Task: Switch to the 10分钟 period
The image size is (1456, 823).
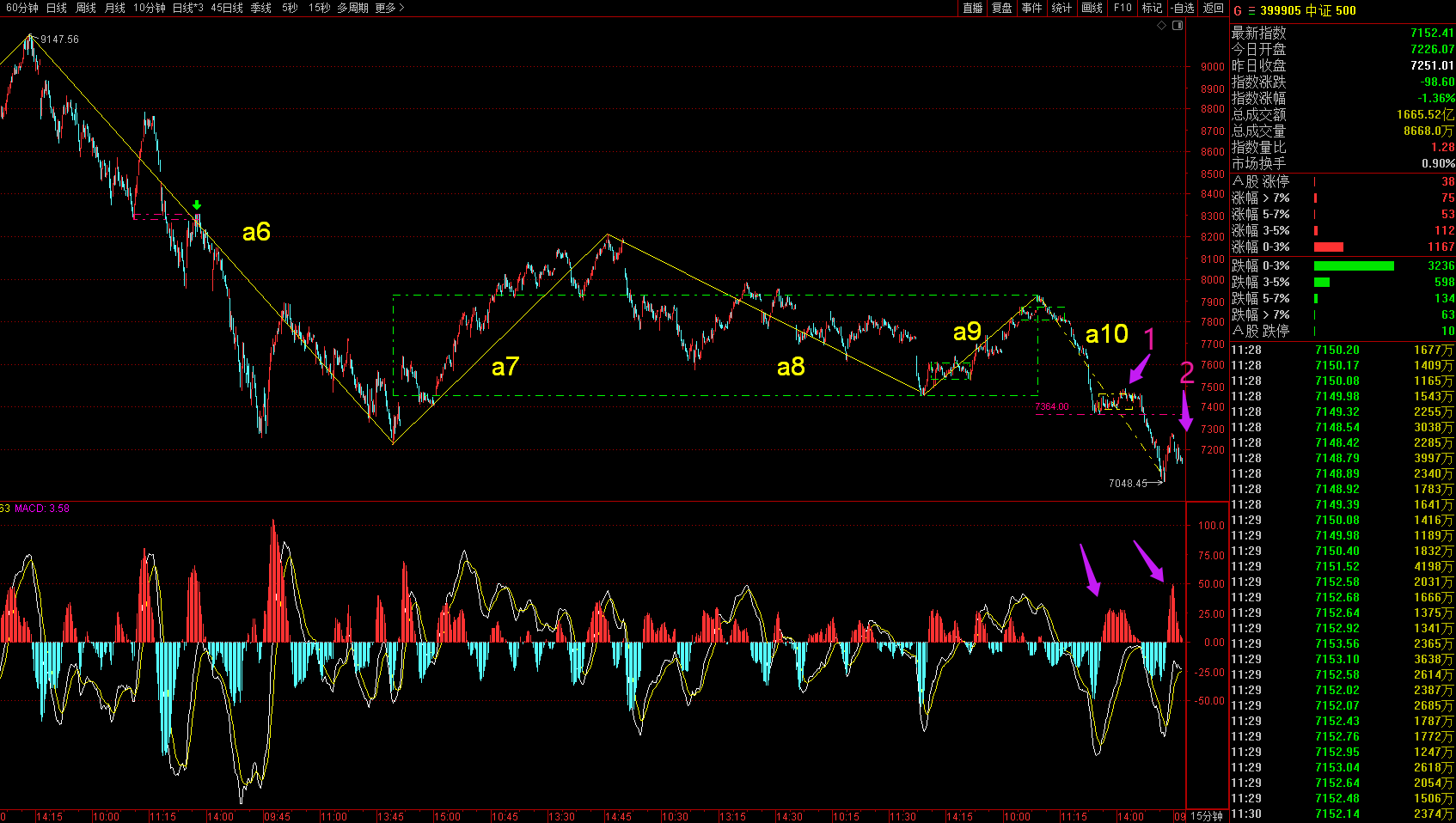Action: tap(150, 8)
